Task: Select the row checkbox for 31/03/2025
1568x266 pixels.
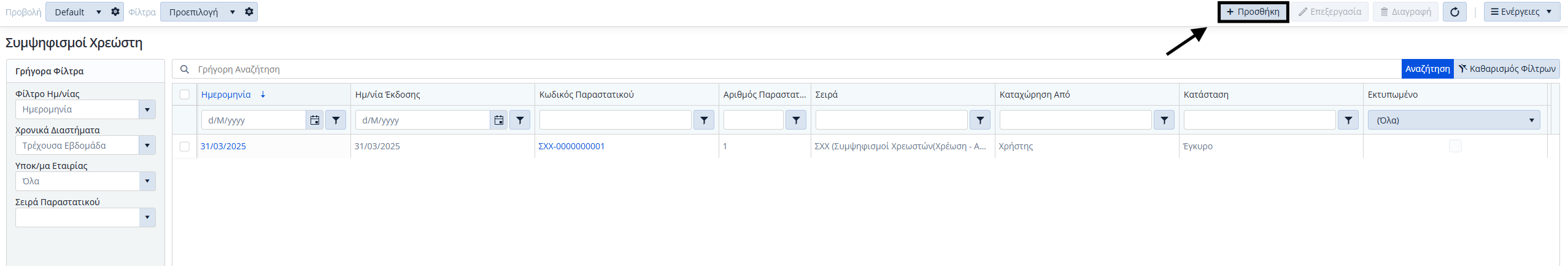Action: (x=185, y=146)
